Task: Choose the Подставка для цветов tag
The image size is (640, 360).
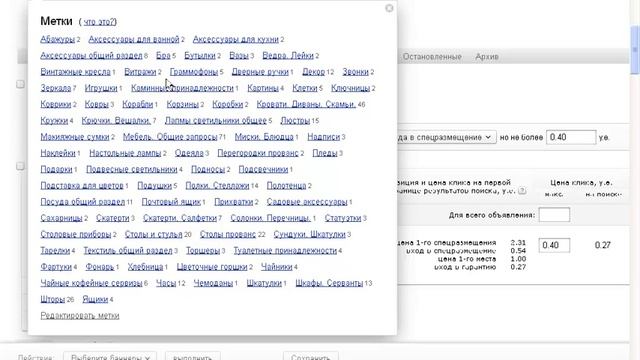Action: [82, 186]
